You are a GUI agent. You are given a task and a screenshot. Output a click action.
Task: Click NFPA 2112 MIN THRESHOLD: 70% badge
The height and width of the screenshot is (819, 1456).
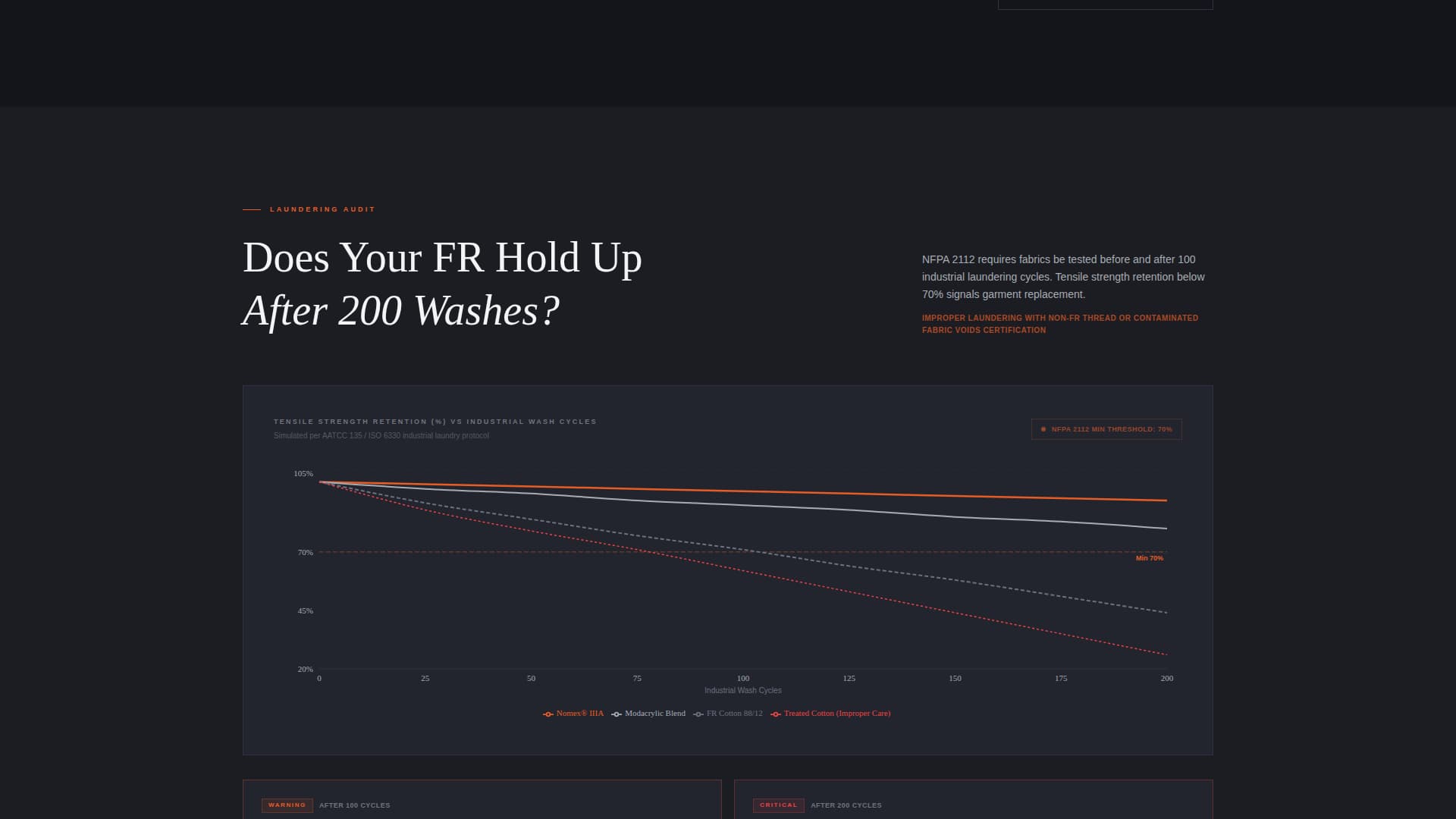click(x=1106, y=429)
